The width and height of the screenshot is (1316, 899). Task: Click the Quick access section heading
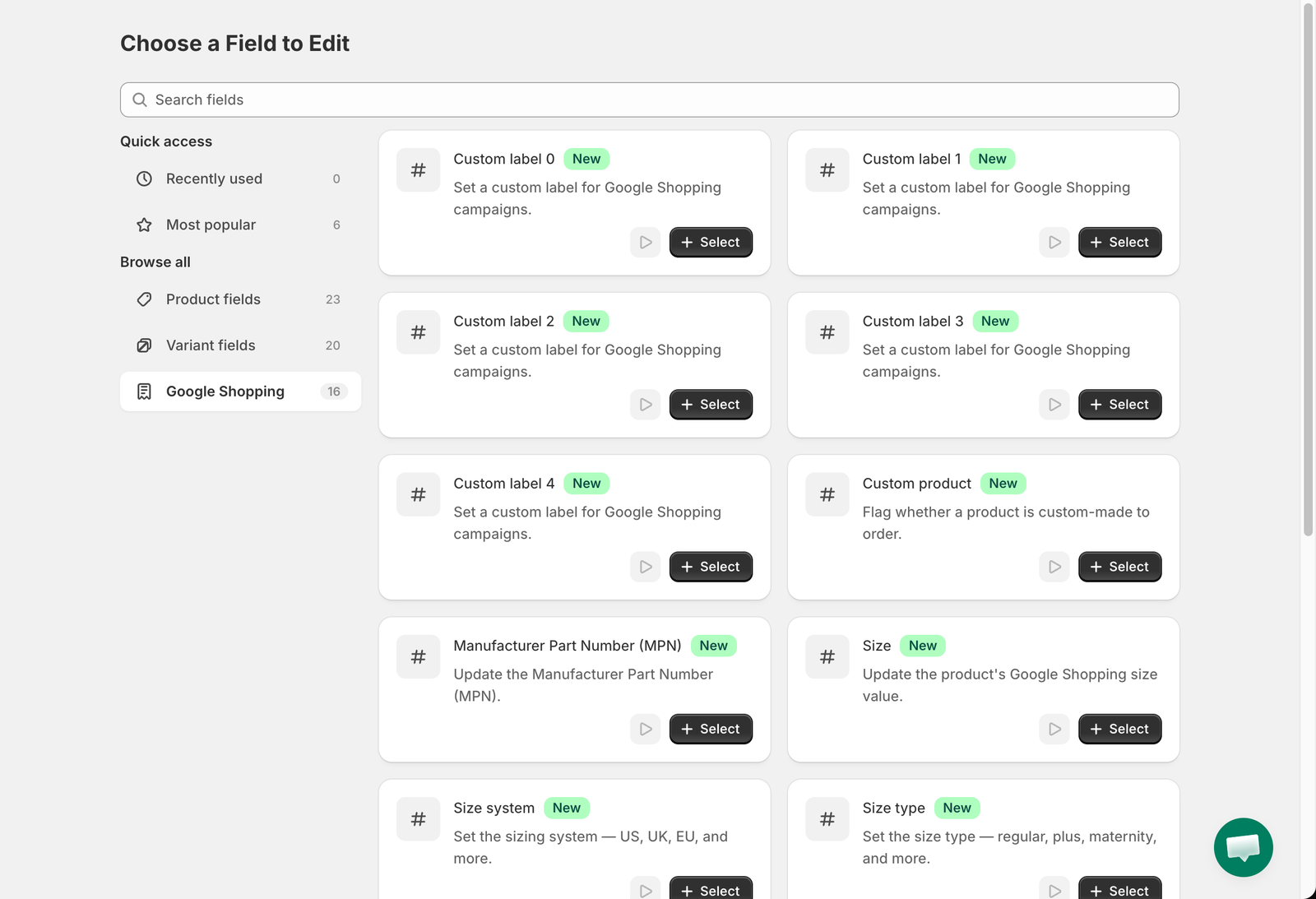click(x=166, y=141)
